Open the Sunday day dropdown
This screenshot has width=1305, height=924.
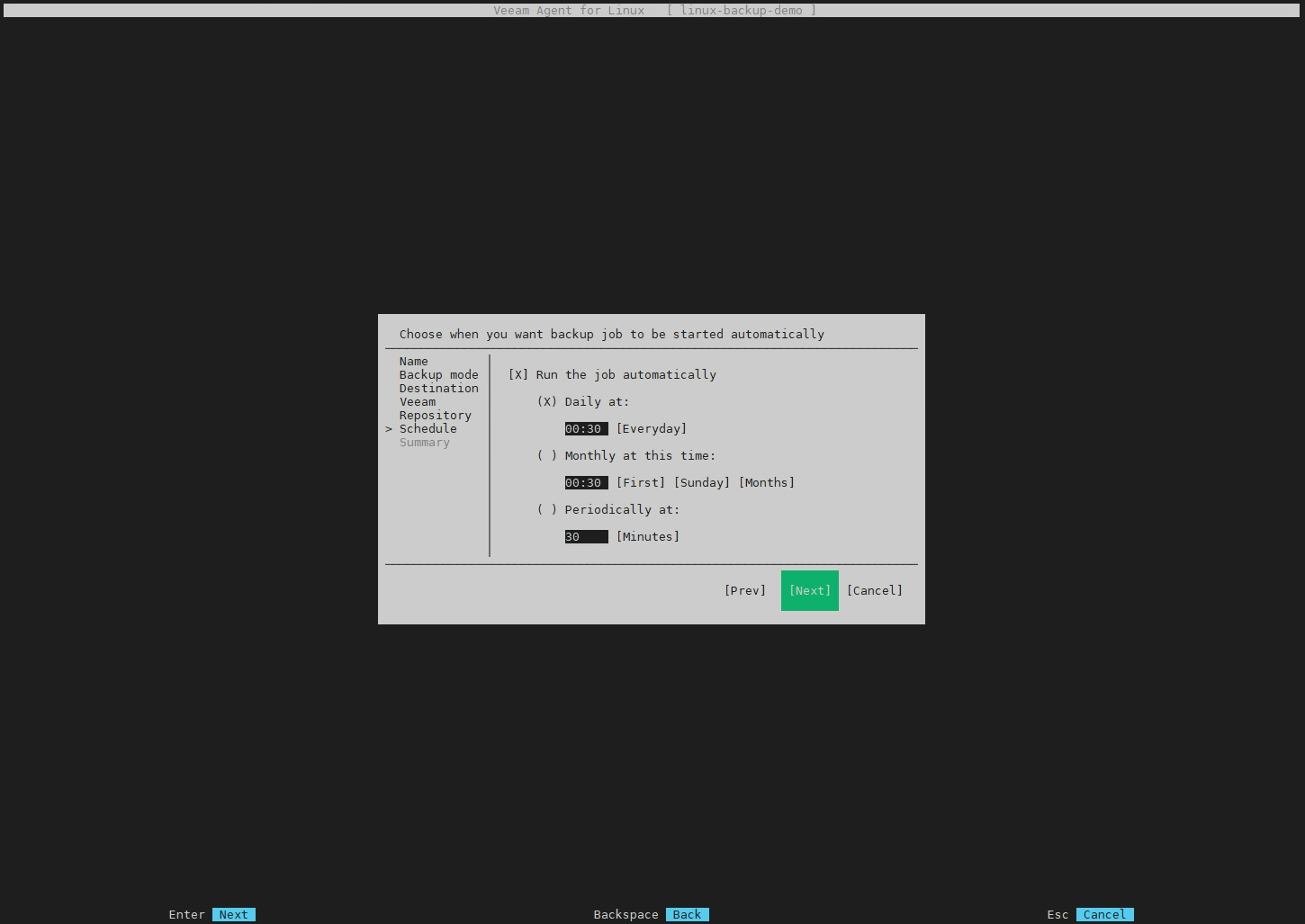tap(702, 483)
